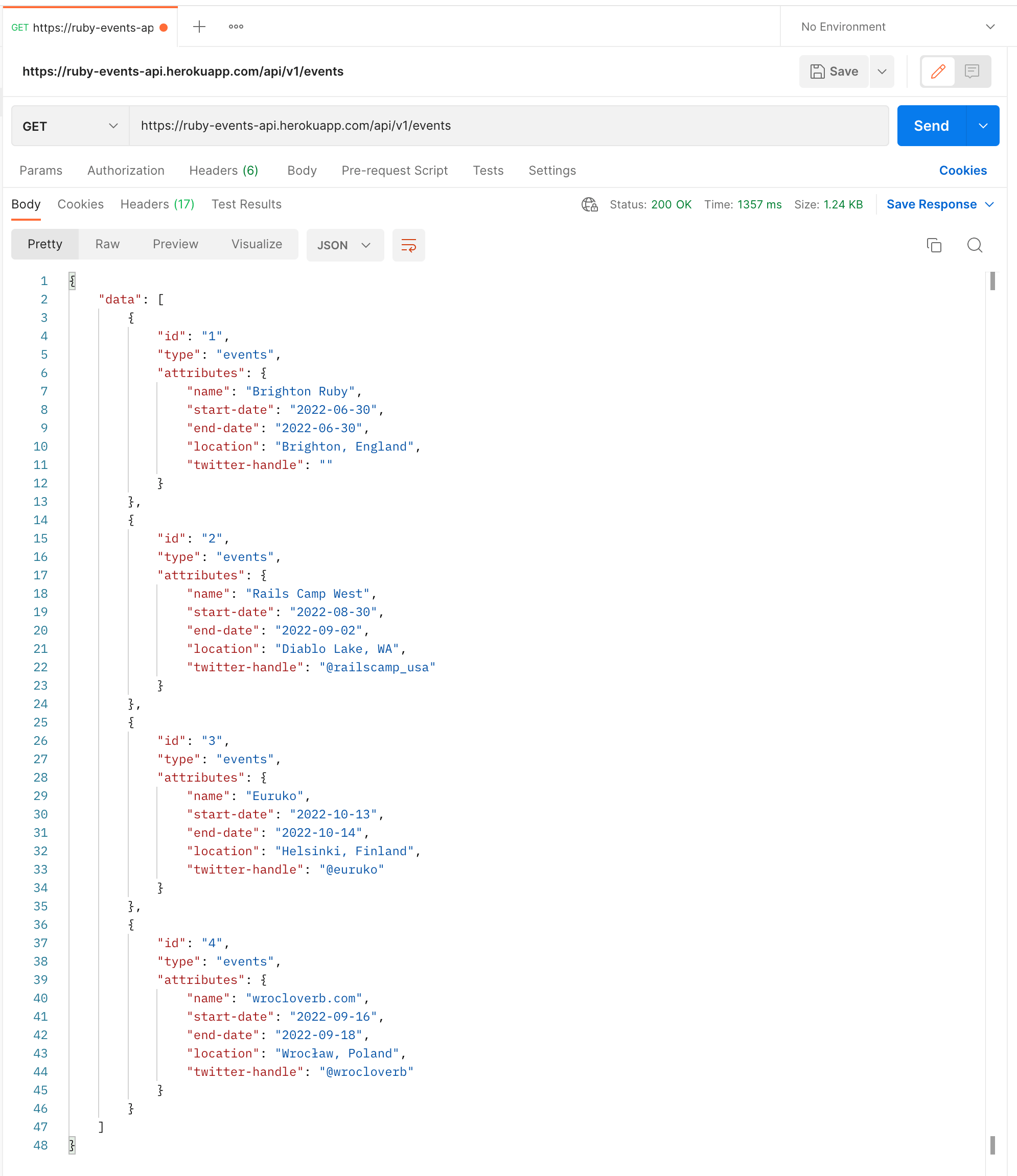Click the "Rails Camp West" name value

point(307,594)
